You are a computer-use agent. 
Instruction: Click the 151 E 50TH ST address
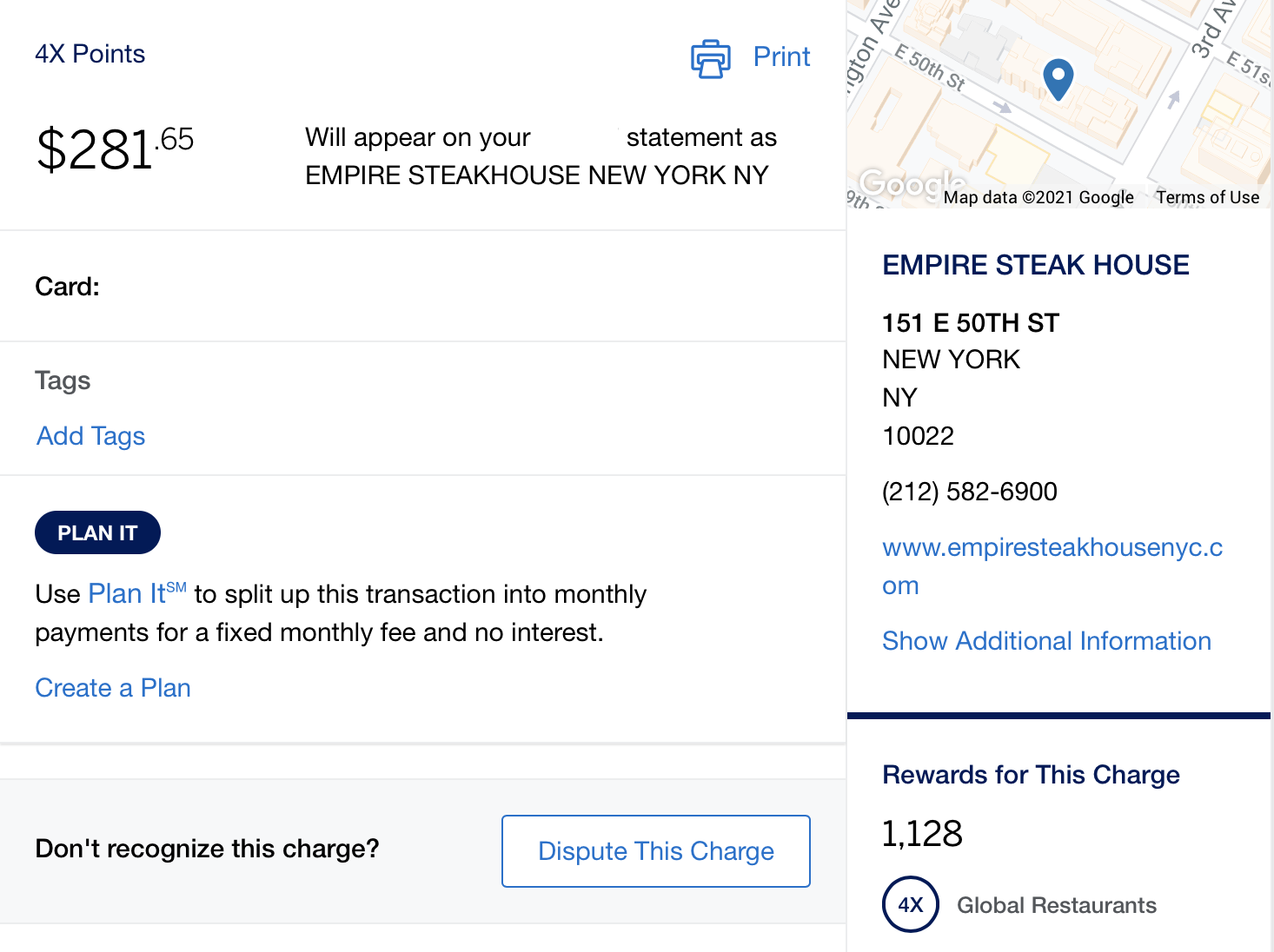tap(971, 322)
